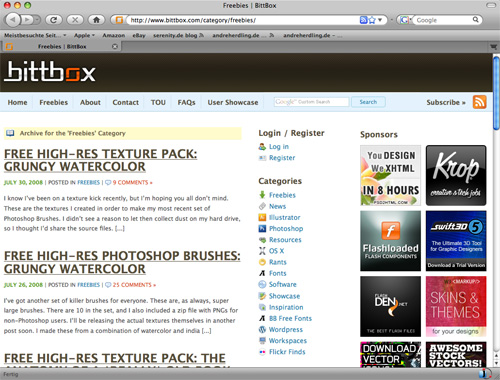Click the Showcase category icon

(x=262, y=296)
